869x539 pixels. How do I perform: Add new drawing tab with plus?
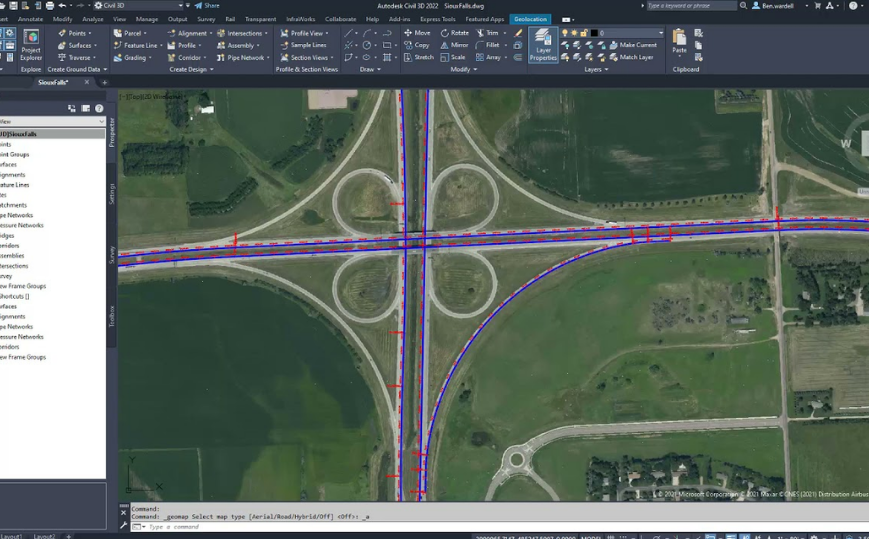point(104,83)
